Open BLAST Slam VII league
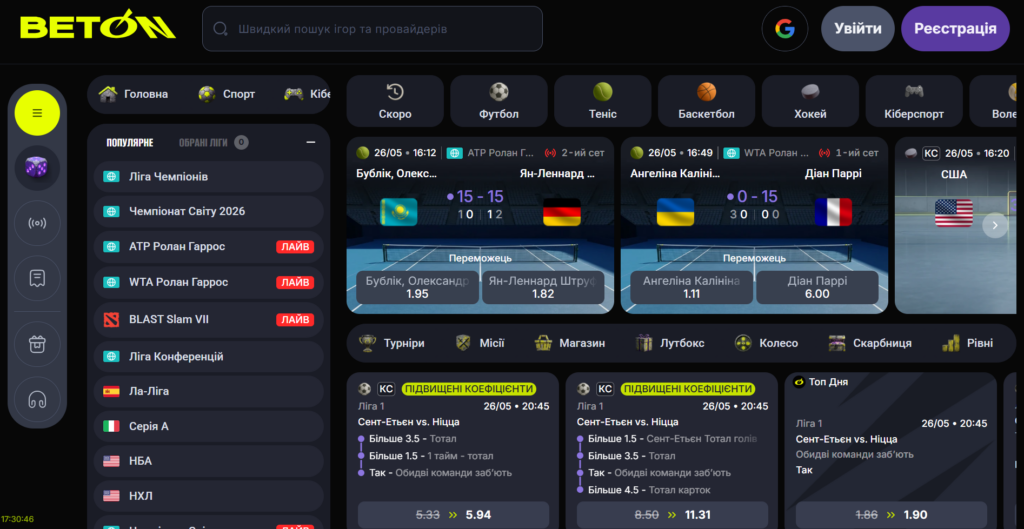 (209, 319)
